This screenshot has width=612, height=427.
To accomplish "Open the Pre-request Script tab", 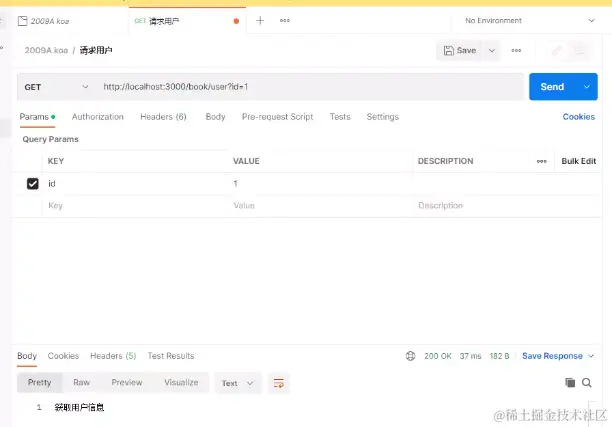I will click(278, 117).
